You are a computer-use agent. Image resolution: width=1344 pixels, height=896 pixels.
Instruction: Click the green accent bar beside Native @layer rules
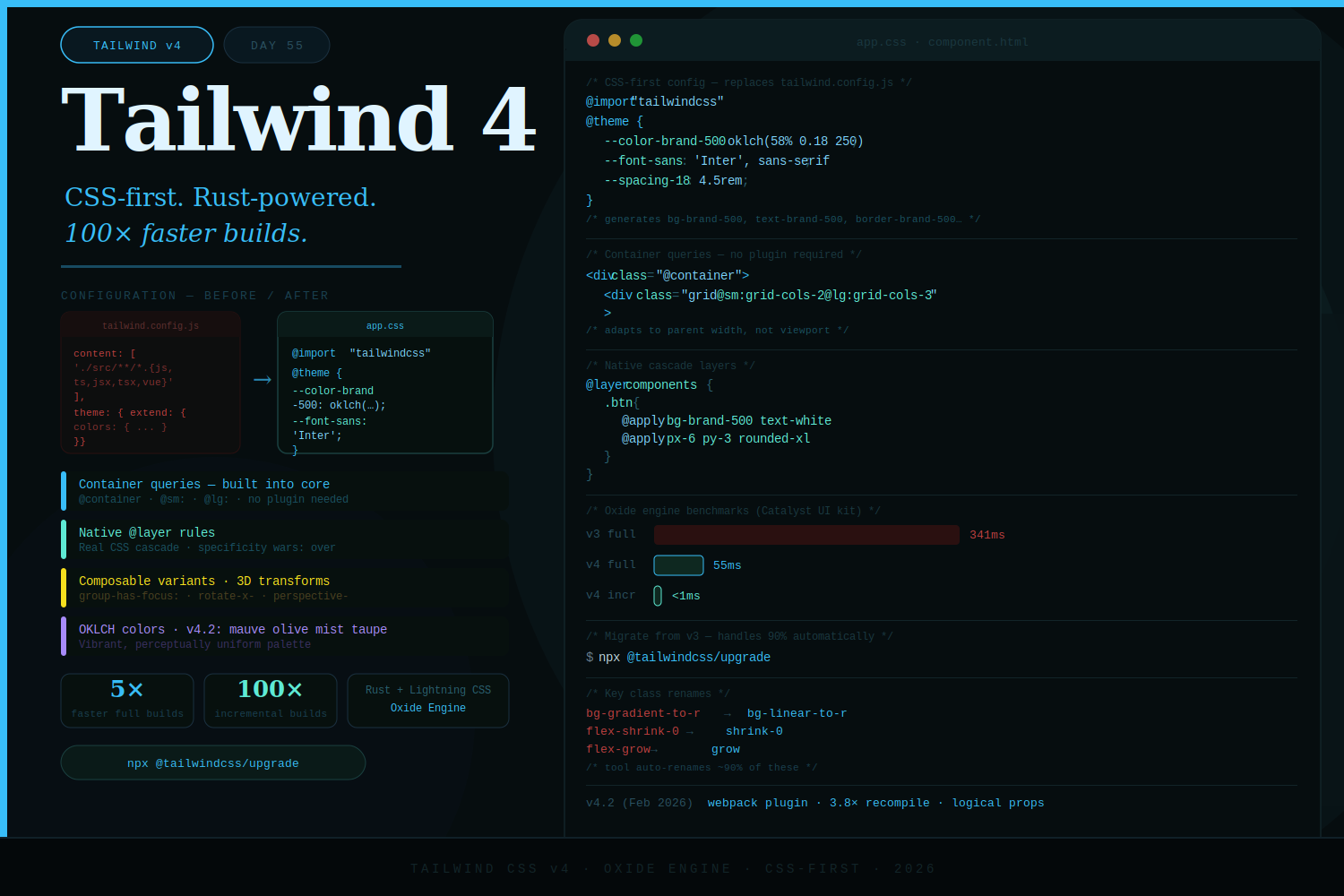pyautogui.click(x=64, y=539)
